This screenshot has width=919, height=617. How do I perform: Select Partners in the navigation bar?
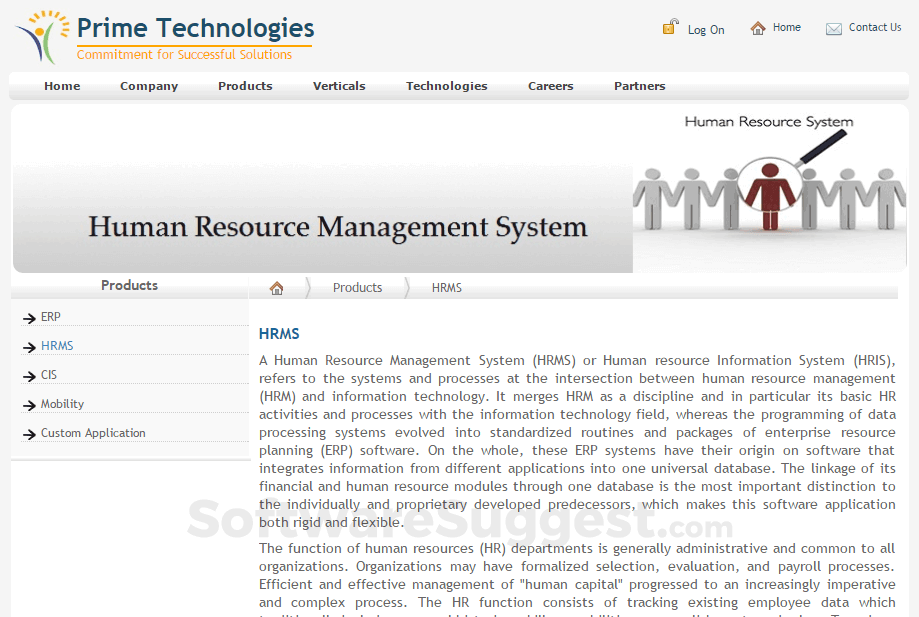click(x=639, y=86)
